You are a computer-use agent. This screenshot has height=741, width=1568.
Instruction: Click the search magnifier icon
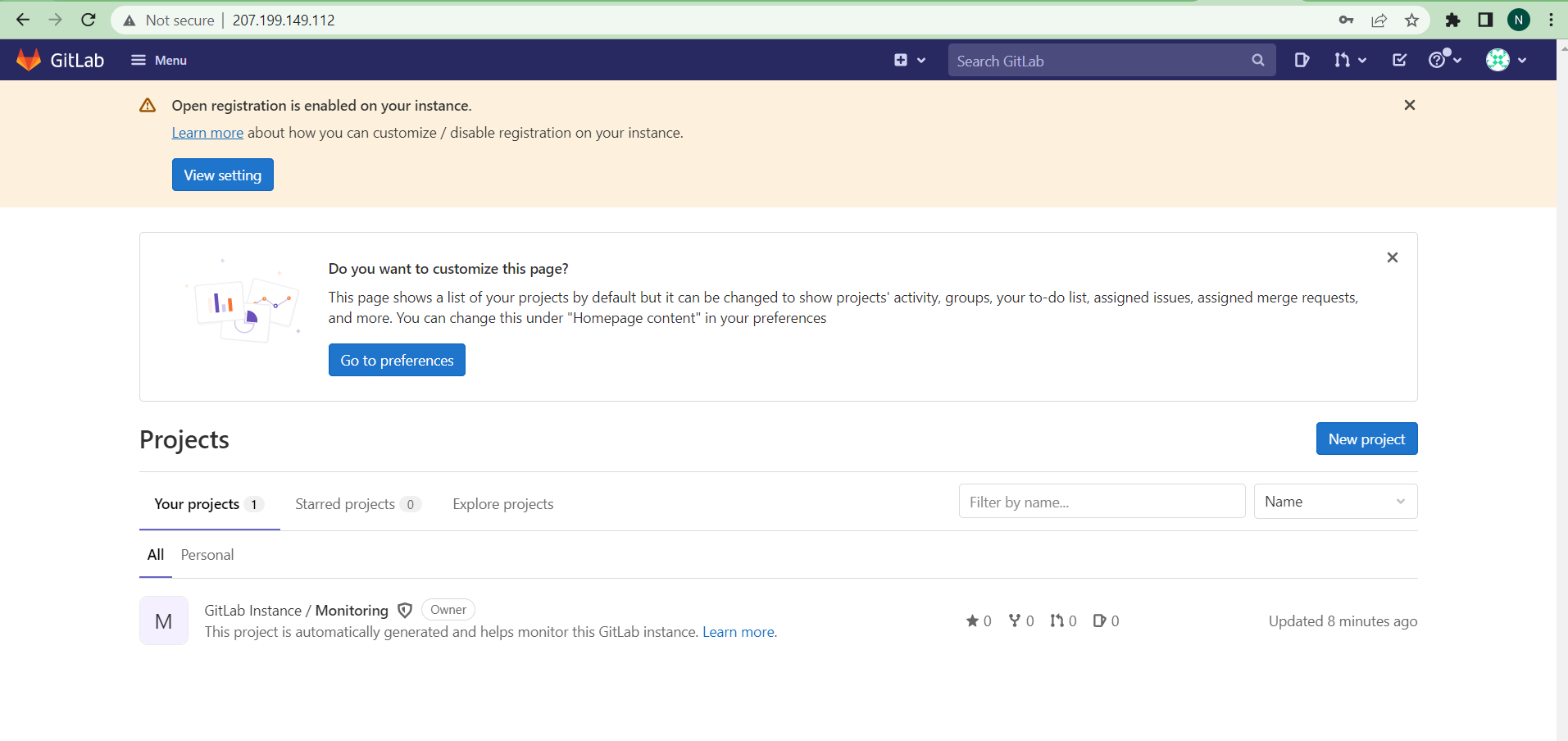coord(1258,60)
